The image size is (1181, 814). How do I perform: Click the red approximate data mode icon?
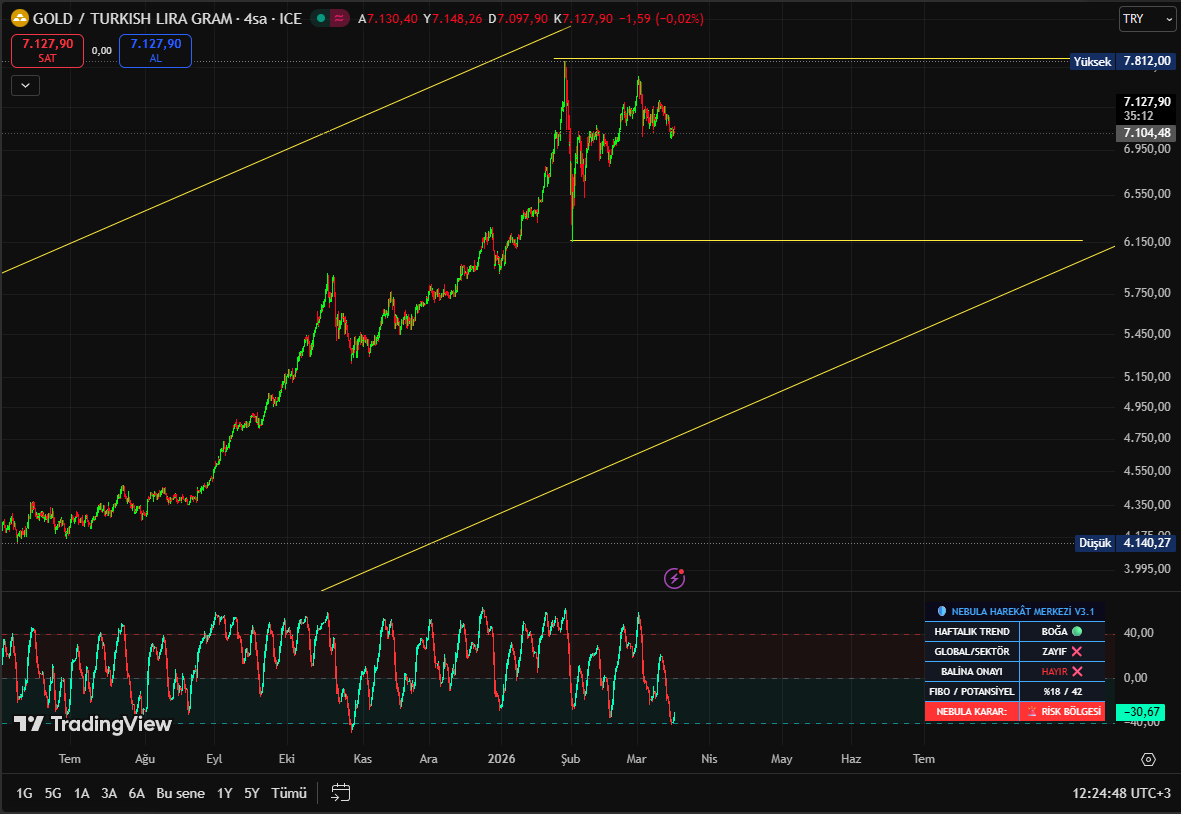point(340,18)
